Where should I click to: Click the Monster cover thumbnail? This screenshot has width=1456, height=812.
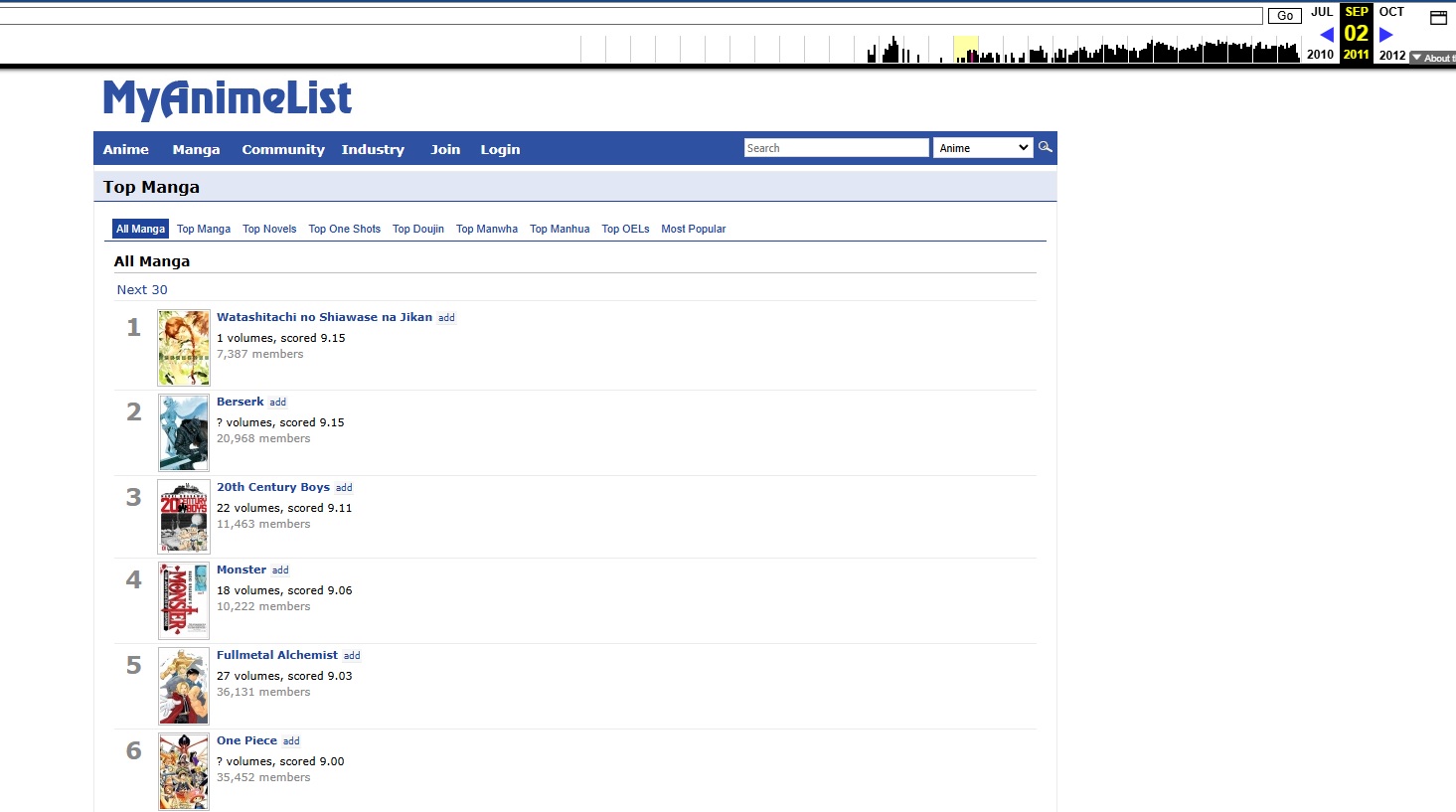point(184,600)
